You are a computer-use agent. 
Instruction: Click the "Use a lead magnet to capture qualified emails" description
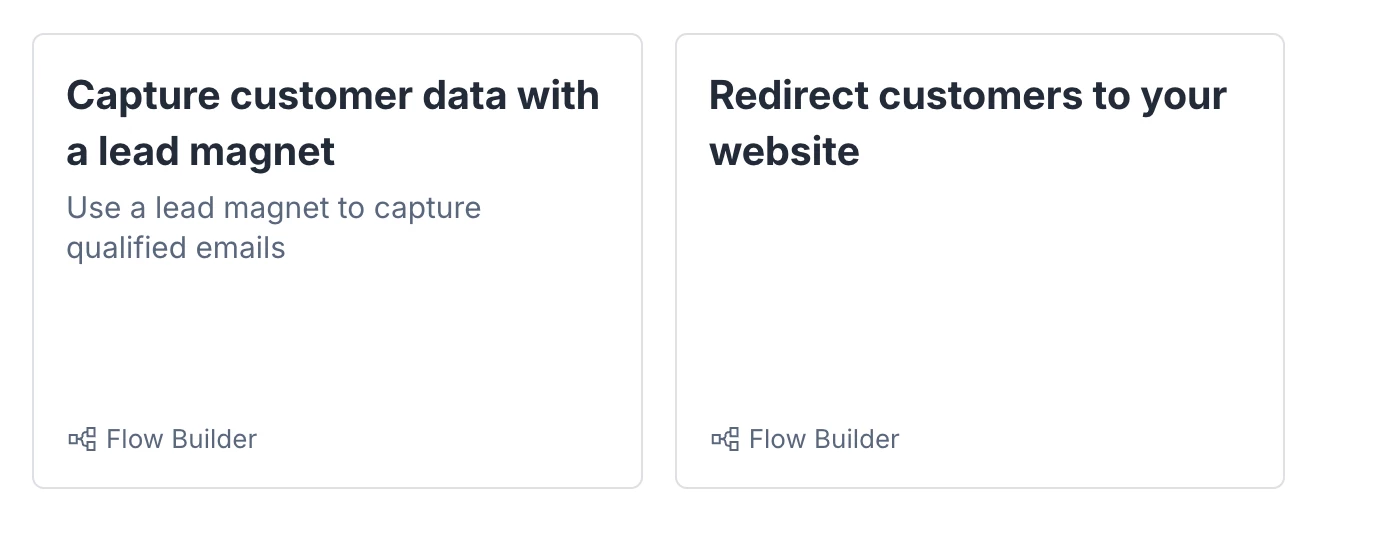point(273,228)
